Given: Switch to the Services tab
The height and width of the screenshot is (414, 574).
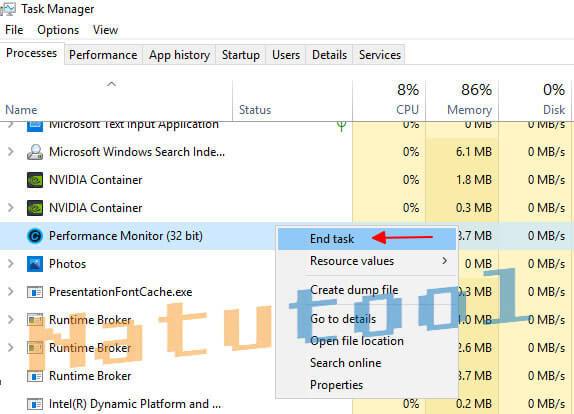Looking at the screenshot, I should click(x=380, y=55).
